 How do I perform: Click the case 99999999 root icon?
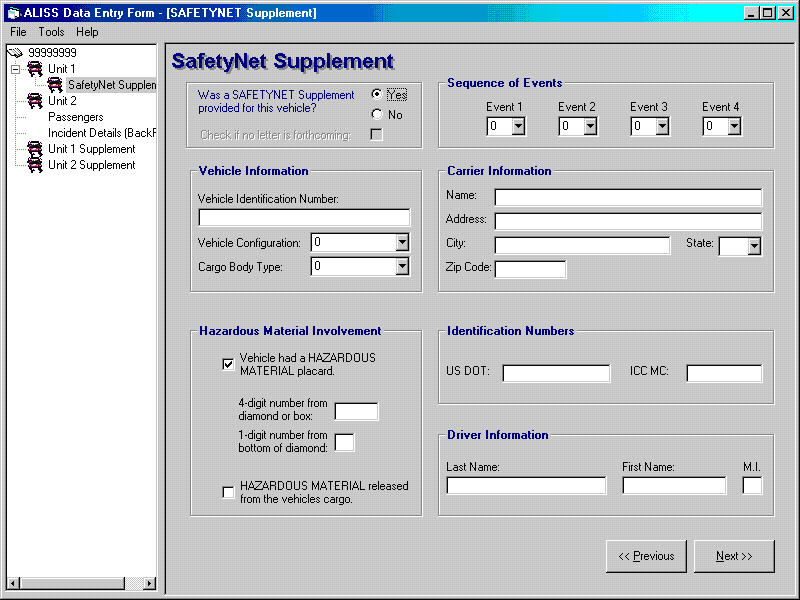(x=15, y=52)
